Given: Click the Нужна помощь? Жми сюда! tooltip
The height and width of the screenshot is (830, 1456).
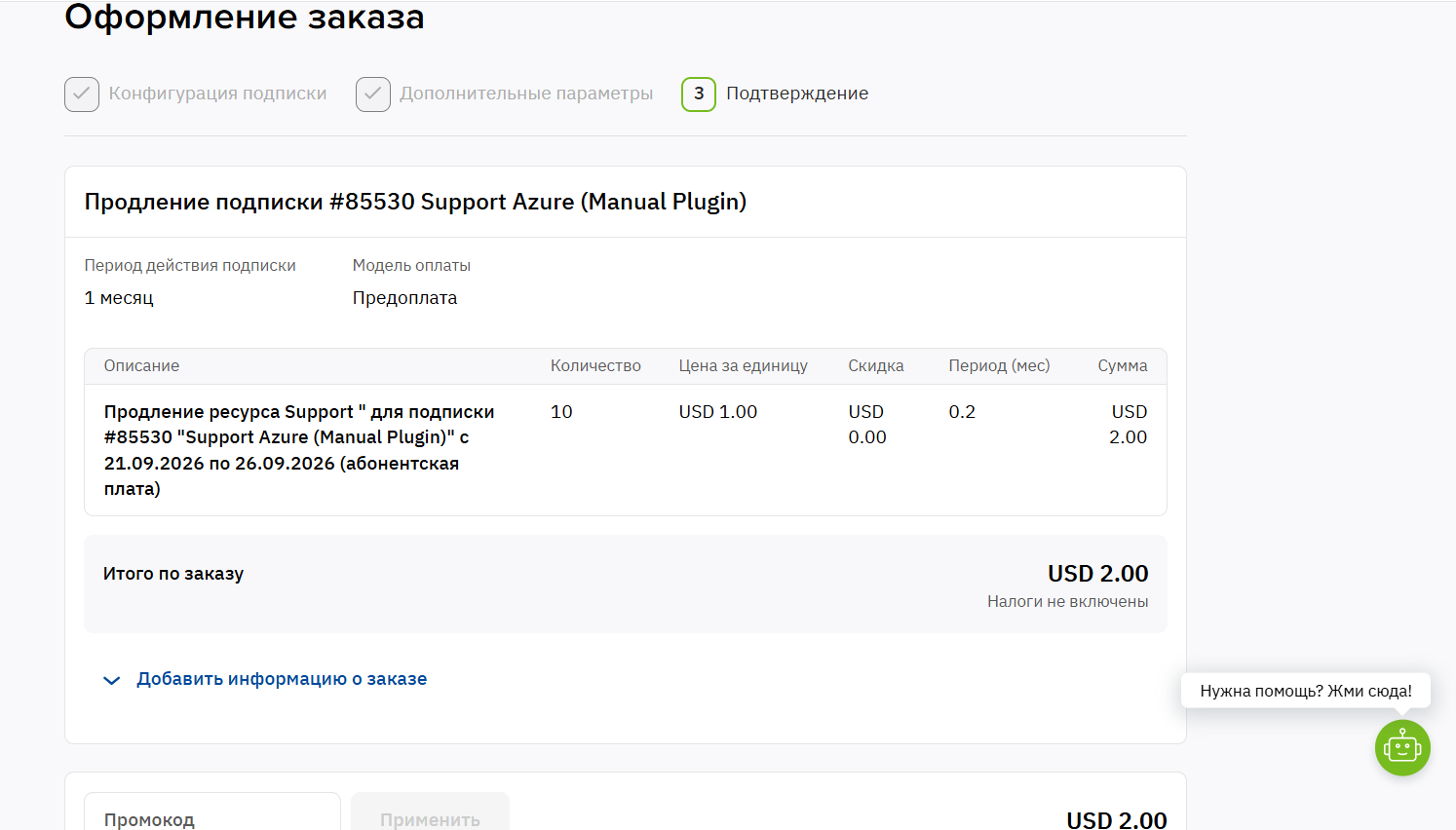Looking at the screenshot, I should click(x=1306, y=691).
